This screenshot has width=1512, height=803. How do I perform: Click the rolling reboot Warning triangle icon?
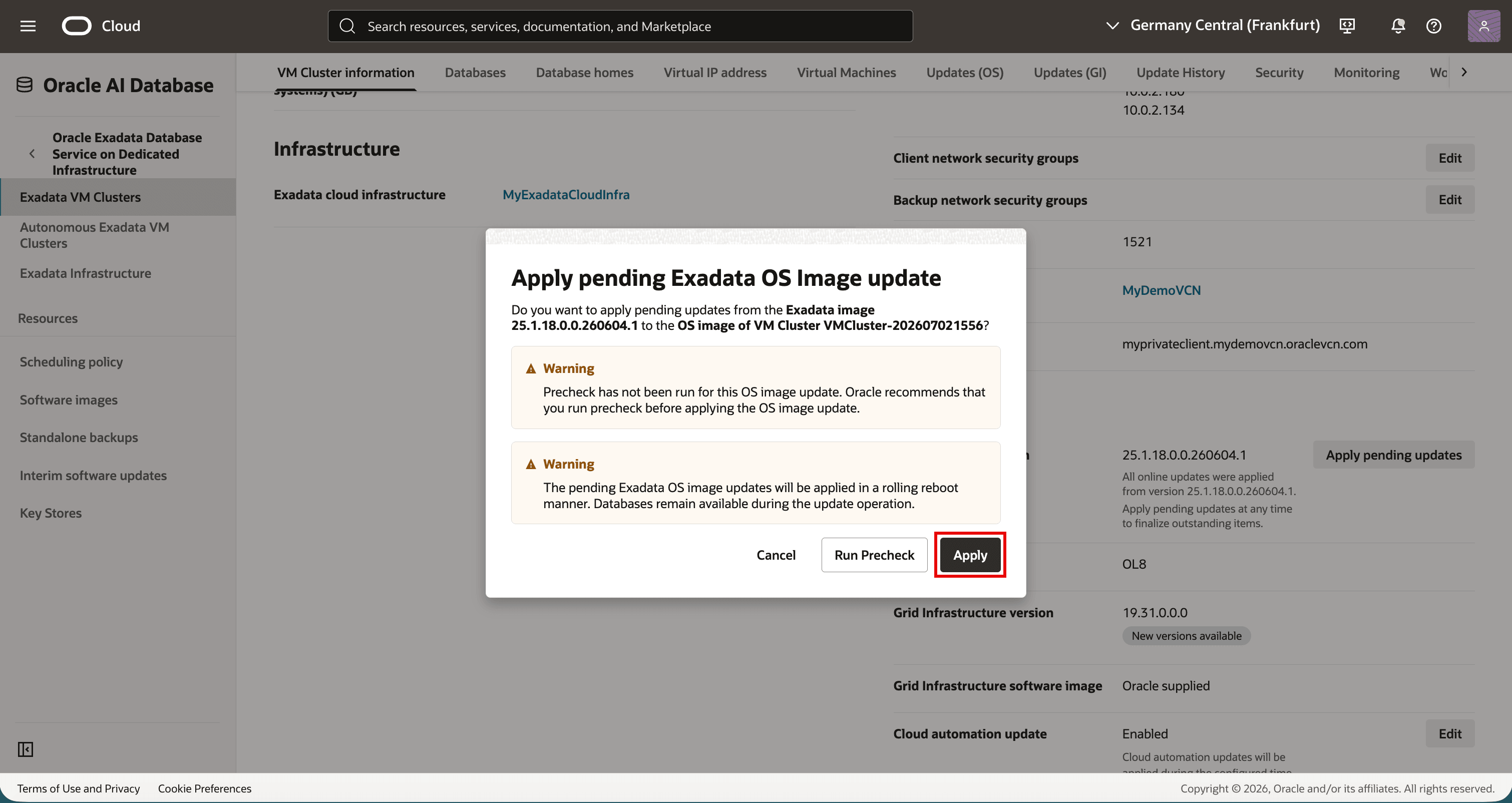coord(531,464)
